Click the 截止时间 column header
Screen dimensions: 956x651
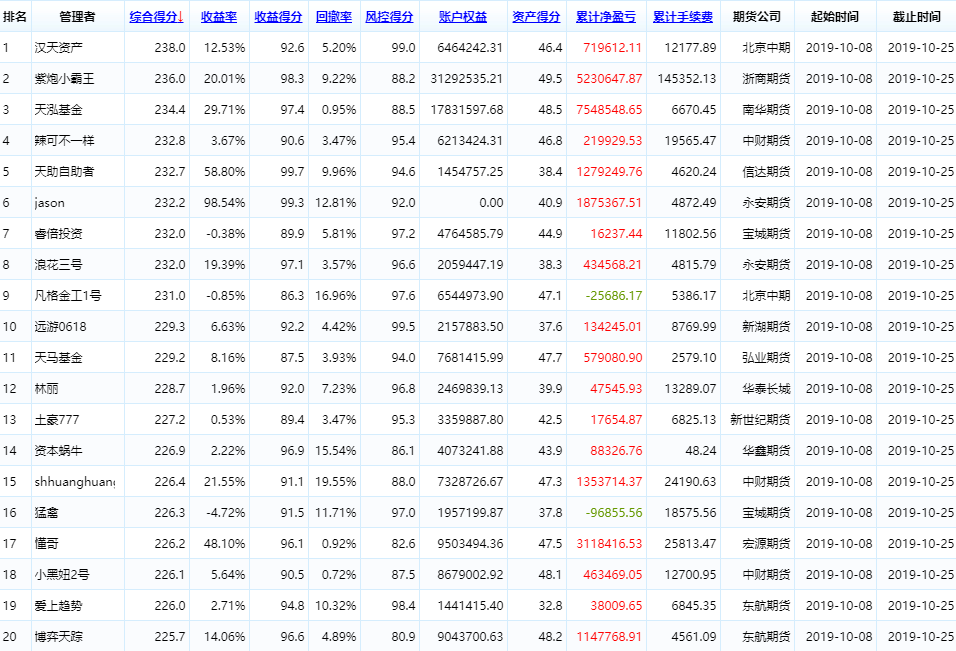(x=917, y=17)
